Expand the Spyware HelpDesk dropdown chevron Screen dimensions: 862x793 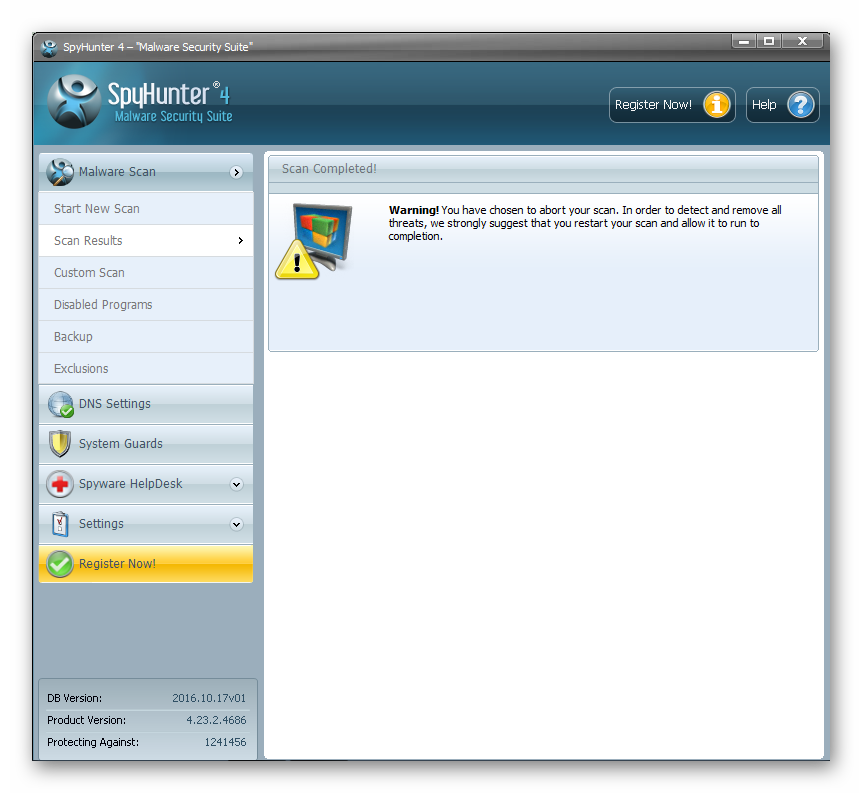click(236, 484)
